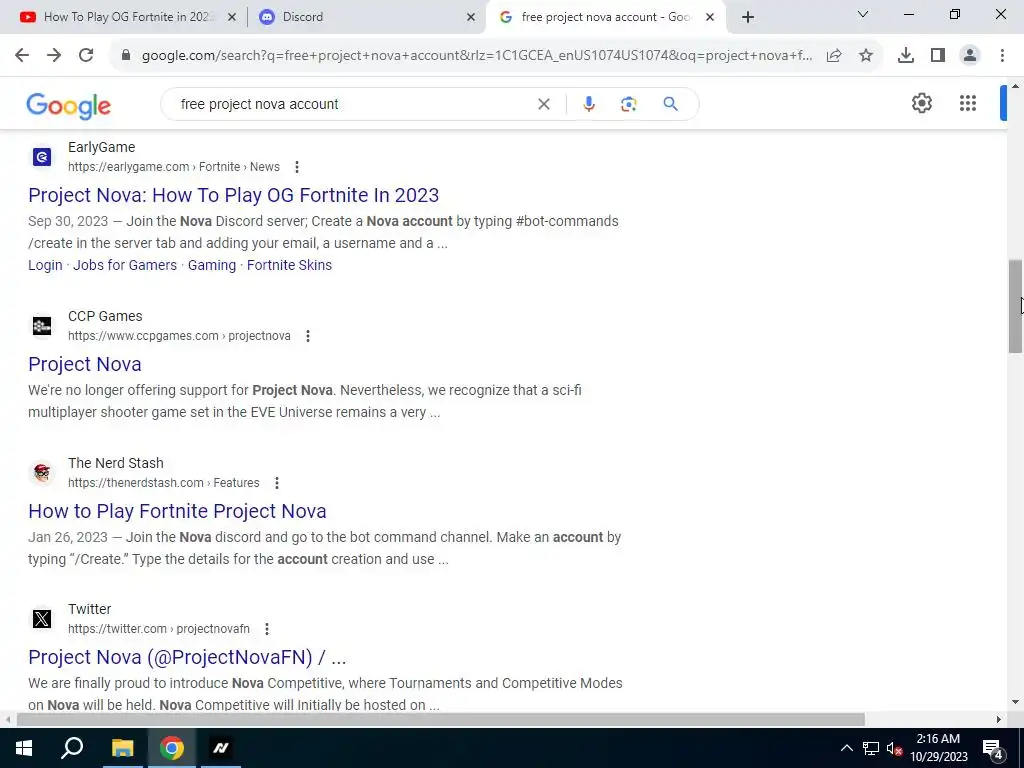1024x768 pixels.
Task: Go back to the previous page
Action: pos(22,56)
